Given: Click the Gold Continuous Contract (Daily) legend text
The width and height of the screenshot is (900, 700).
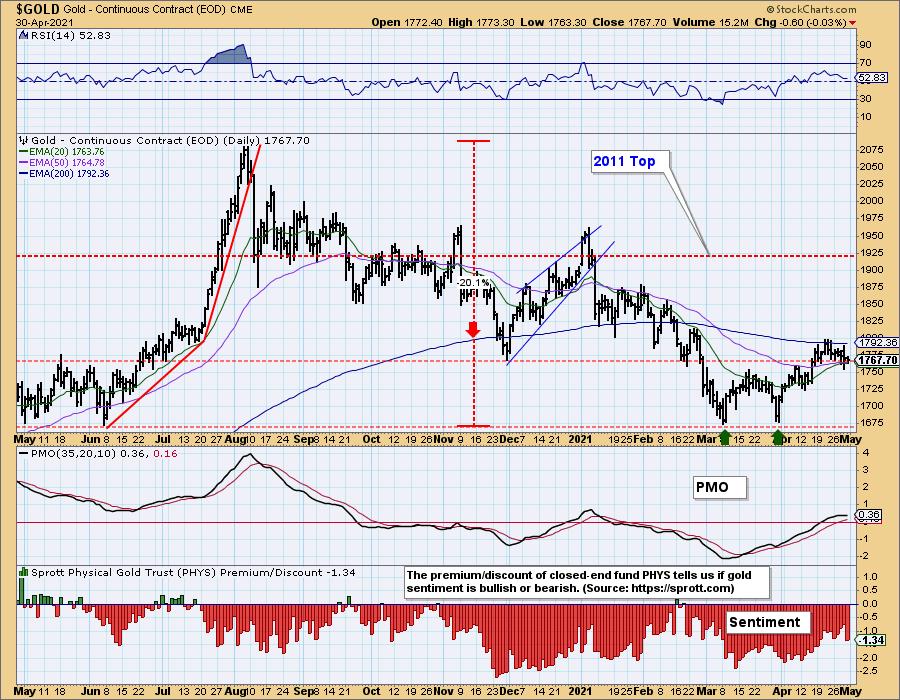Looking at the screenshot, I should 170,140.
